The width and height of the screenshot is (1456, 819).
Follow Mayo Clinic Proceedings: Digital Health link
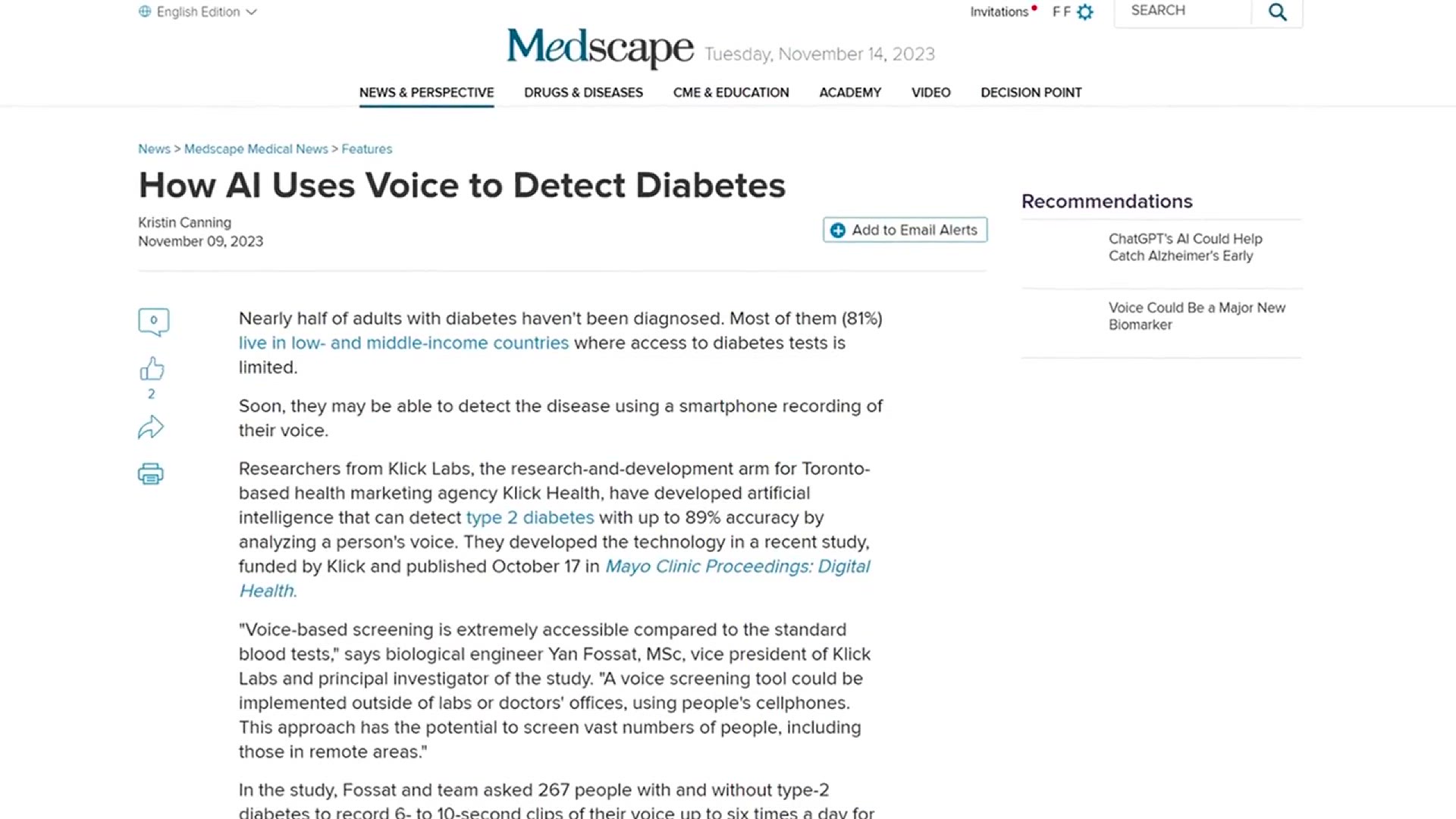coord(554,579)
